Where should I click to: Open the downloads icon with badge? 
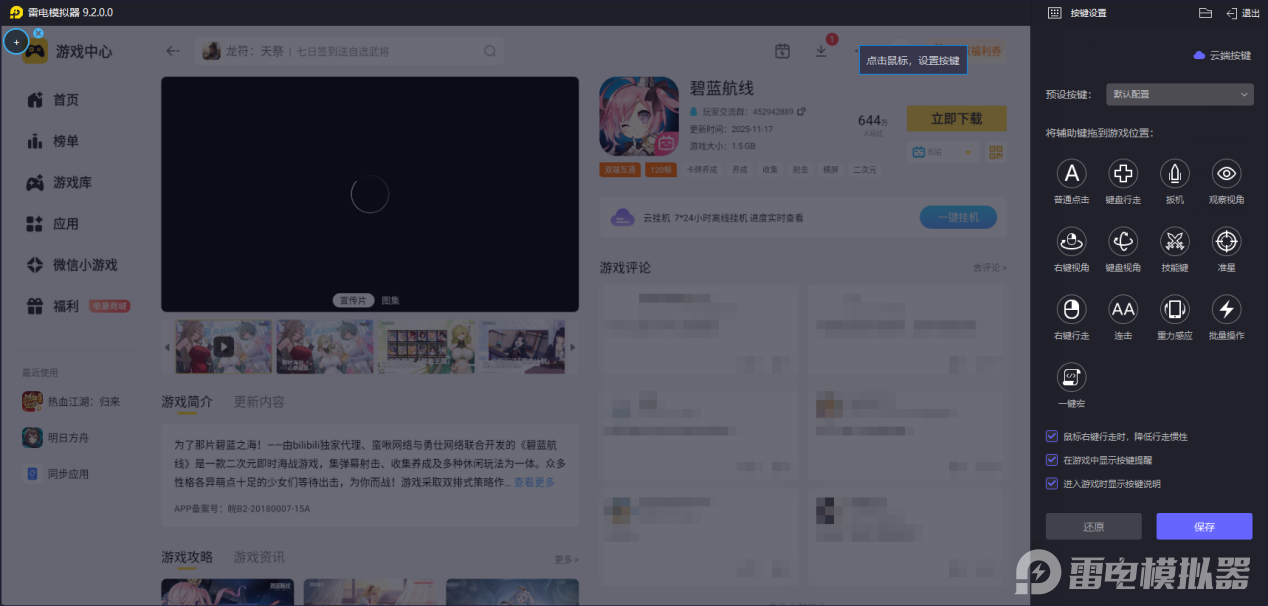[821, 51]
